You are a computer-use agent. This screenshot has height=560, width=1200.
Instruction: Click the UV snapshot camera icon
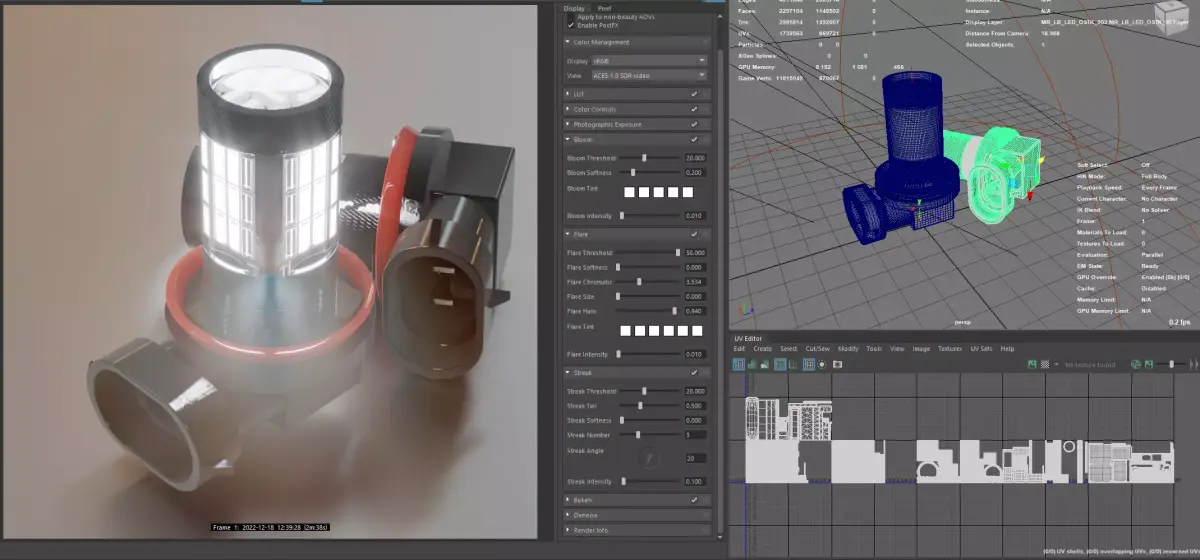point(838,364)
